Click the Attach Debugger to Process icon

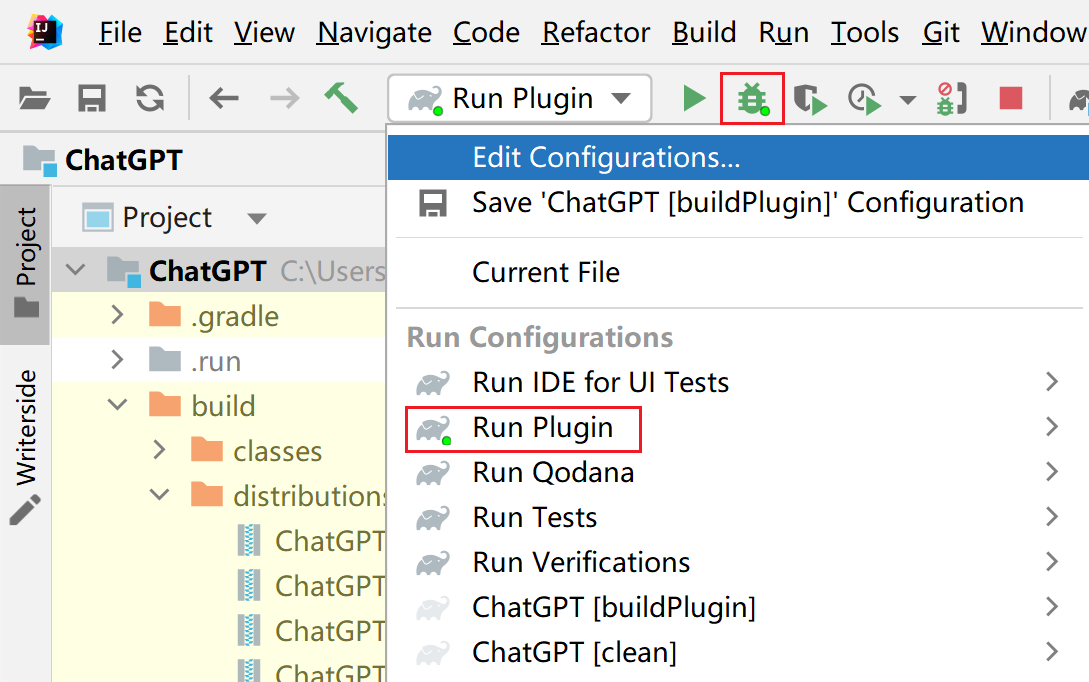951,99
